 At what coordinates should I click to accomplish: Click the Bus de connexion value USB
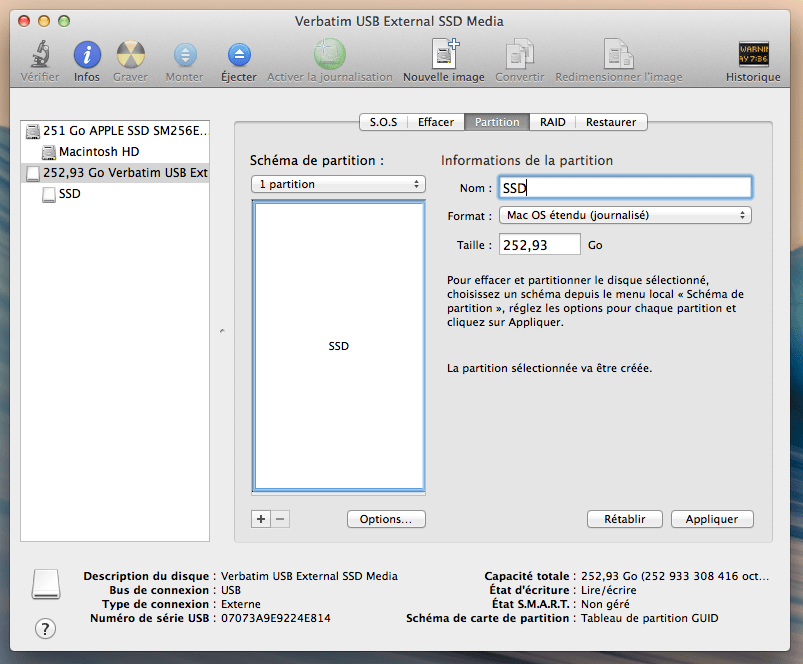[231, 590]
